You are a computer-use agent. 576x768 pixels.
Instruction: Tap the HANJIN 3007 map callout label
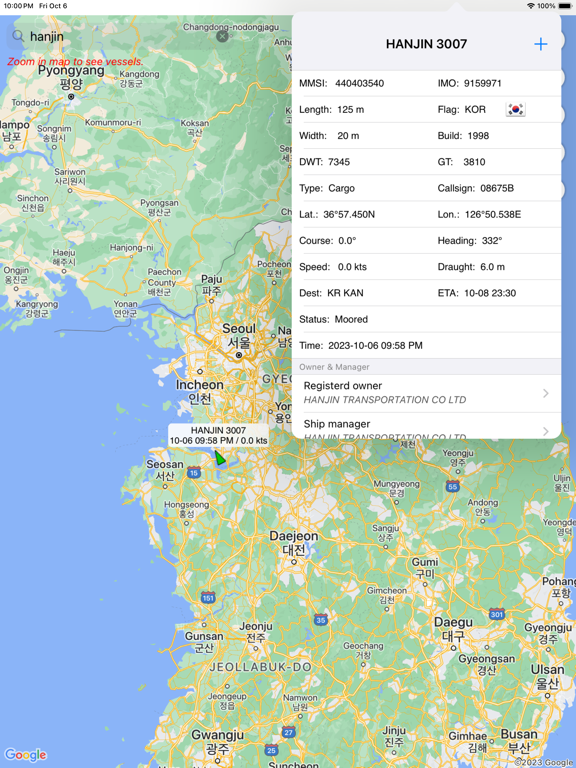[218, 435]
